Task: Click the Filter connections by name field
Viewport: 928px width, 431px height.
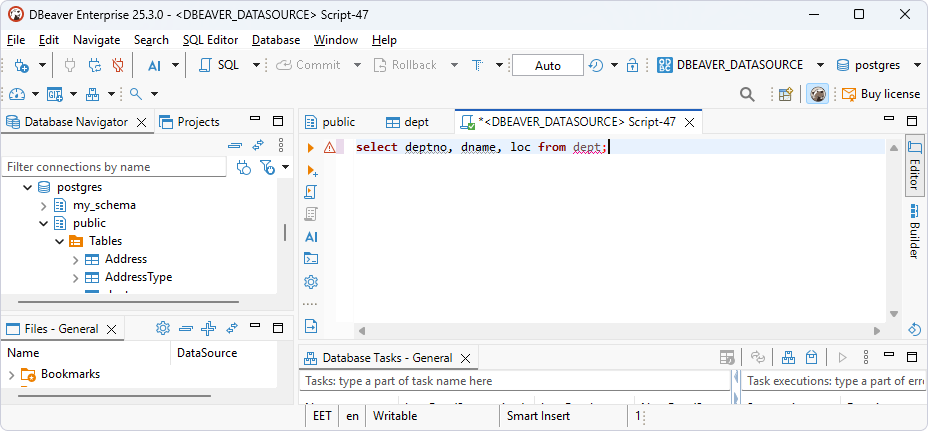Action: pos(114,167)
